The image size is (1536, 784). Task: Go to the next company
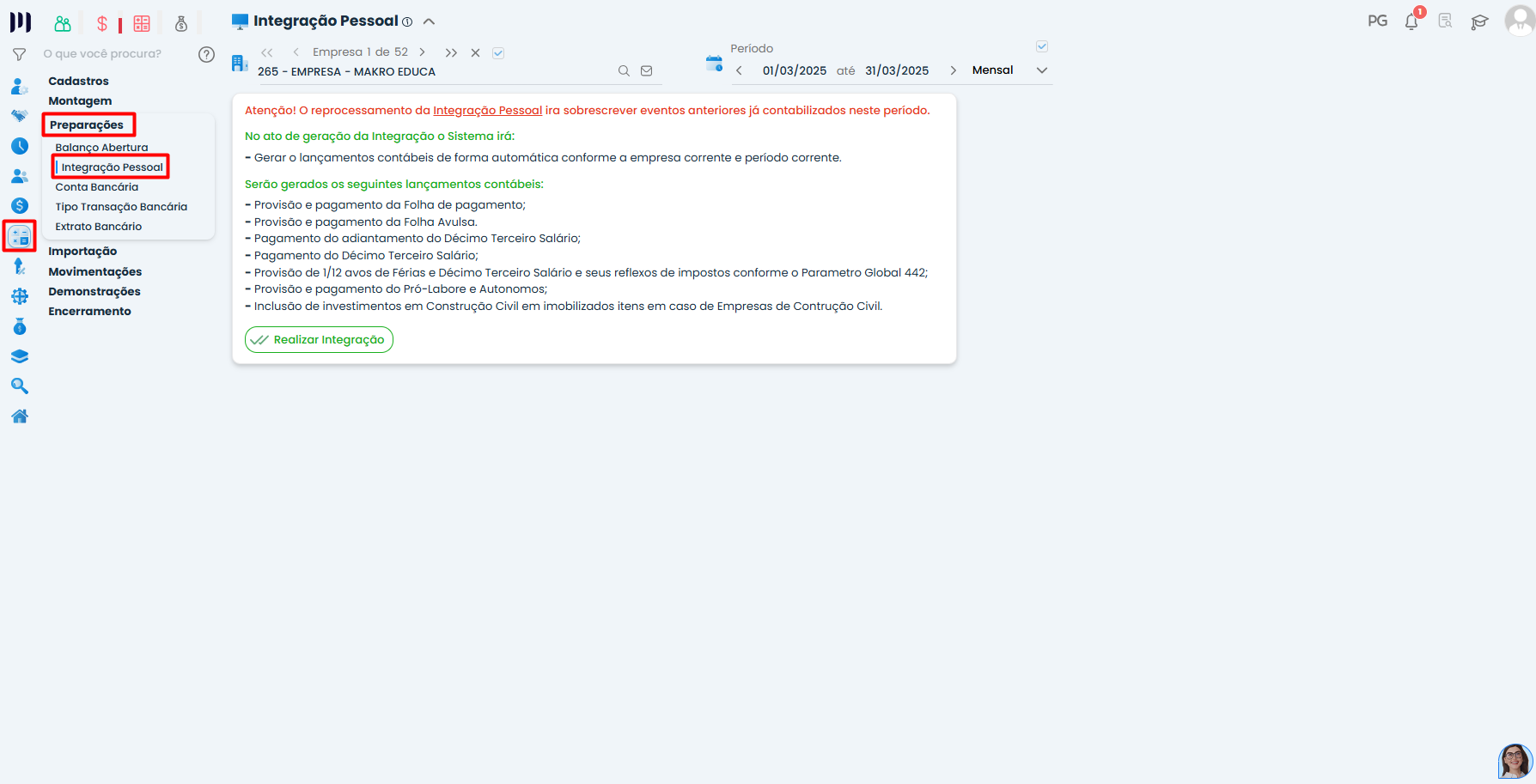[x=422, y=52]
